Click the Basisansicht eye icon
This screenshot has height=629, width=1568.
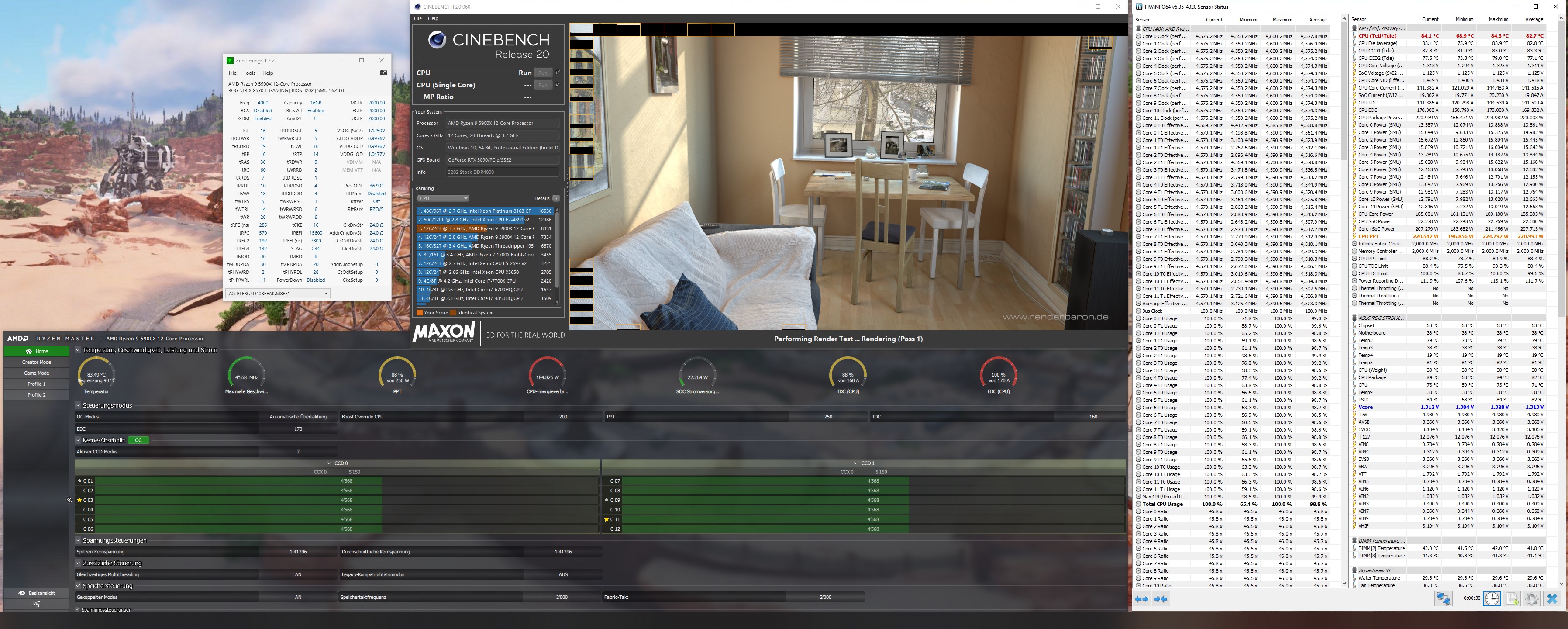(22, 593)
